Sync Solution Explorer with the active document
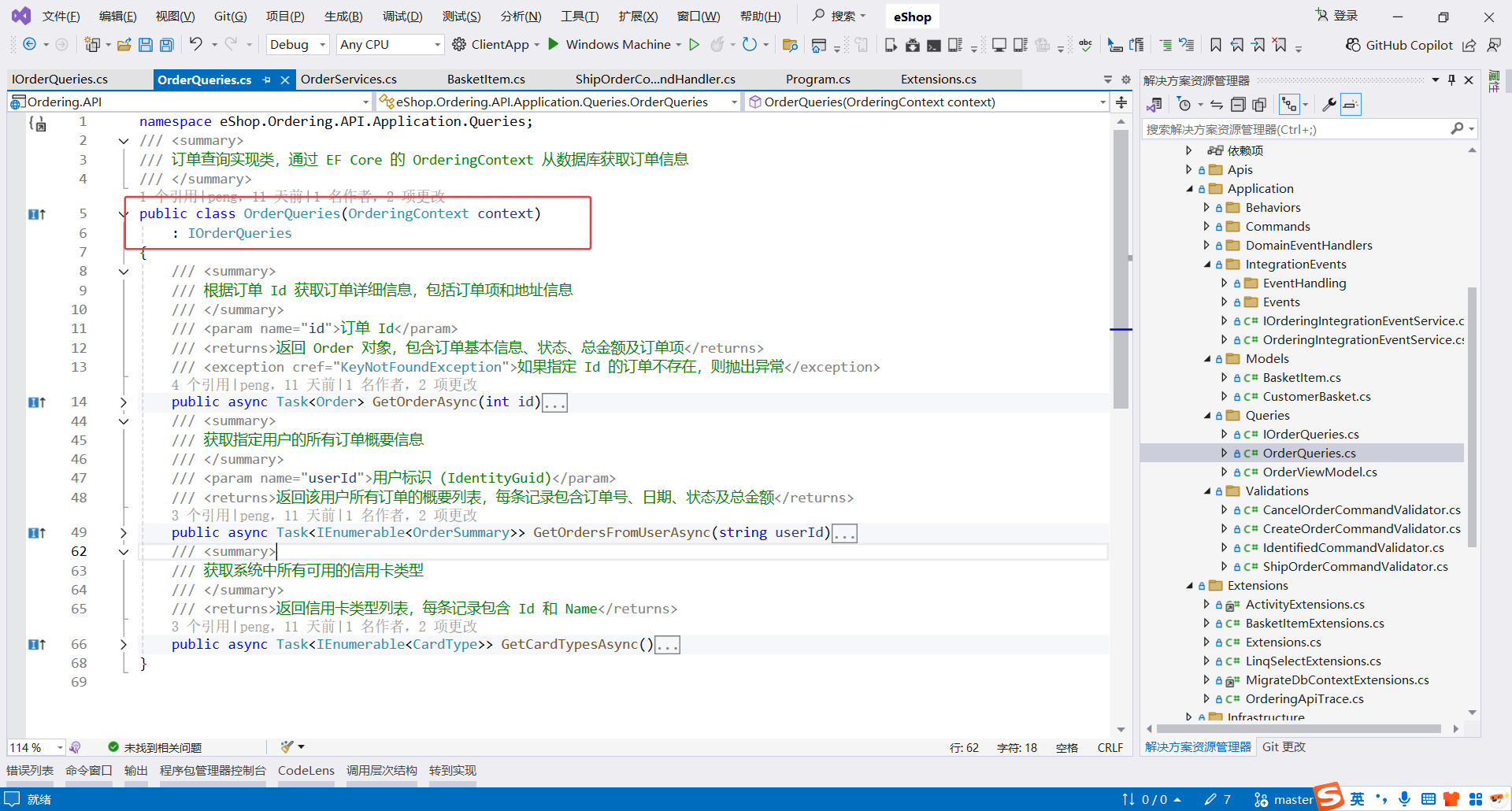Image resolution: width=1512 pixels, height=811 pixels. (1217, 104)
